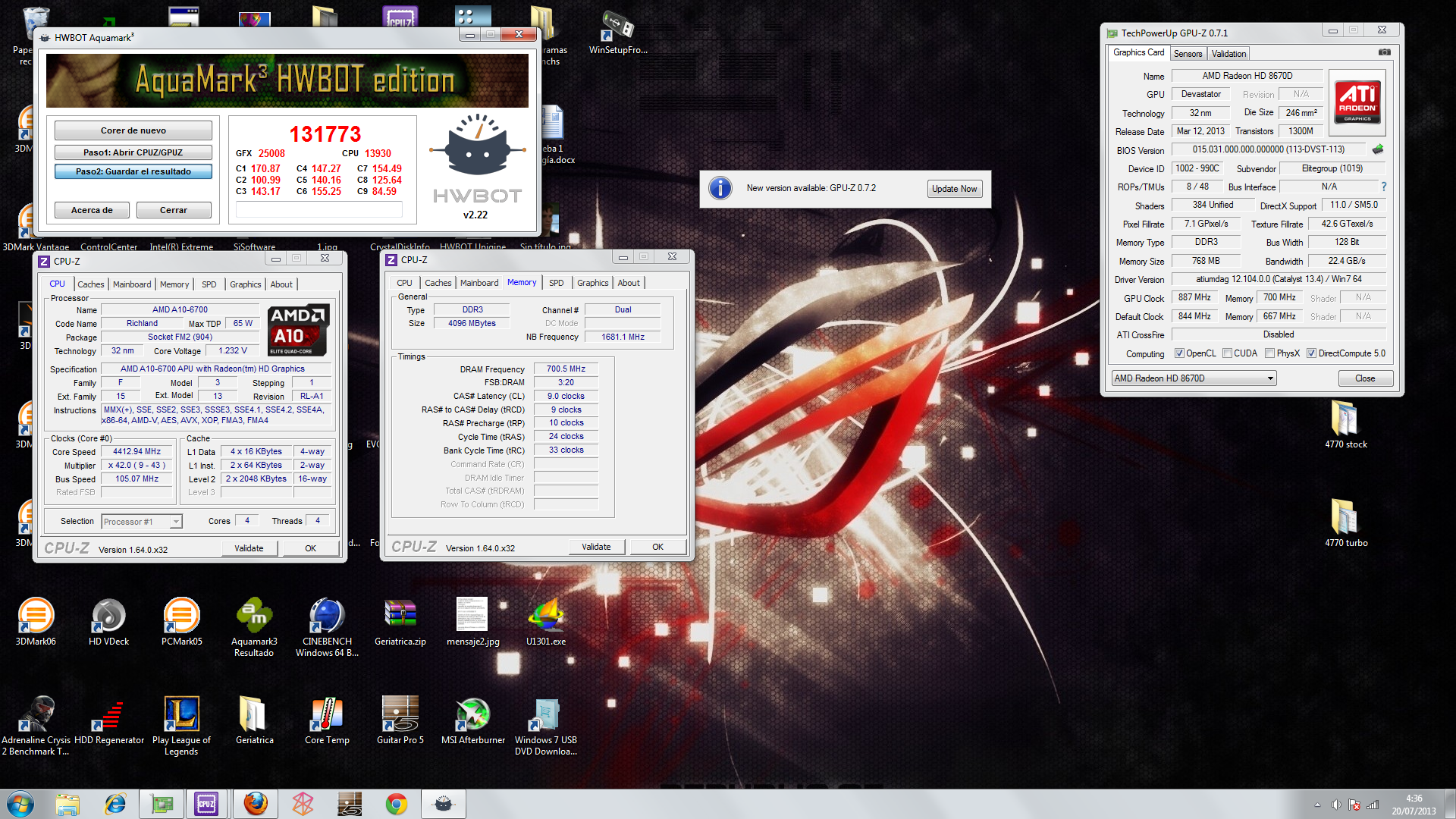Launch the Core Temp shortcut

point(327,720)
